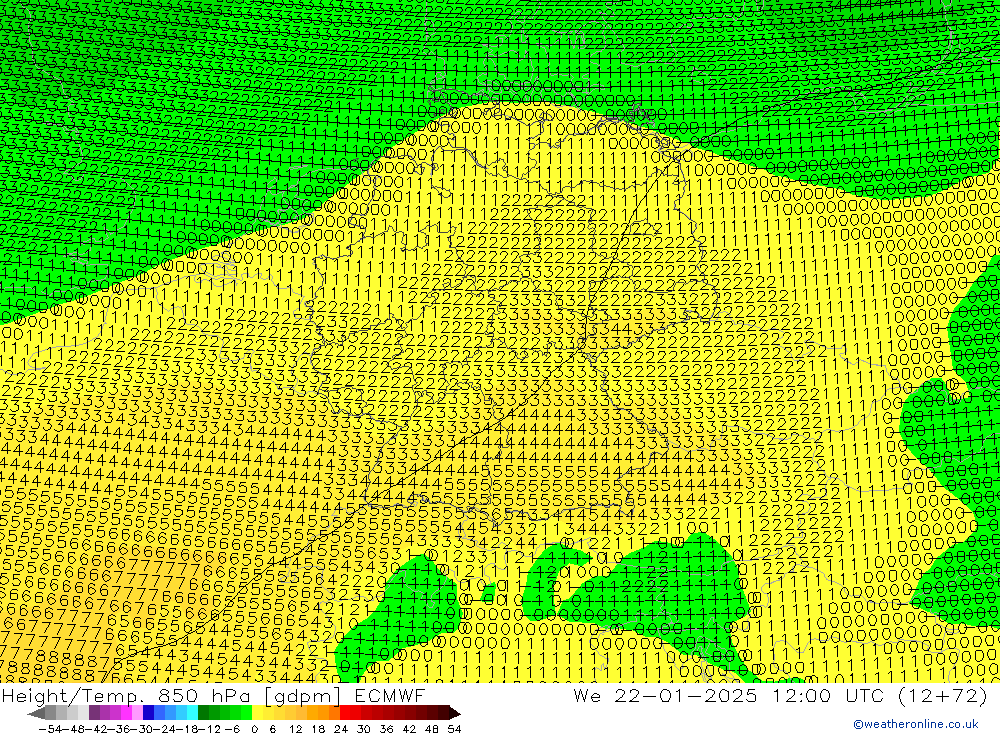Click the dark brown right arrow of scale

(454, 713)
